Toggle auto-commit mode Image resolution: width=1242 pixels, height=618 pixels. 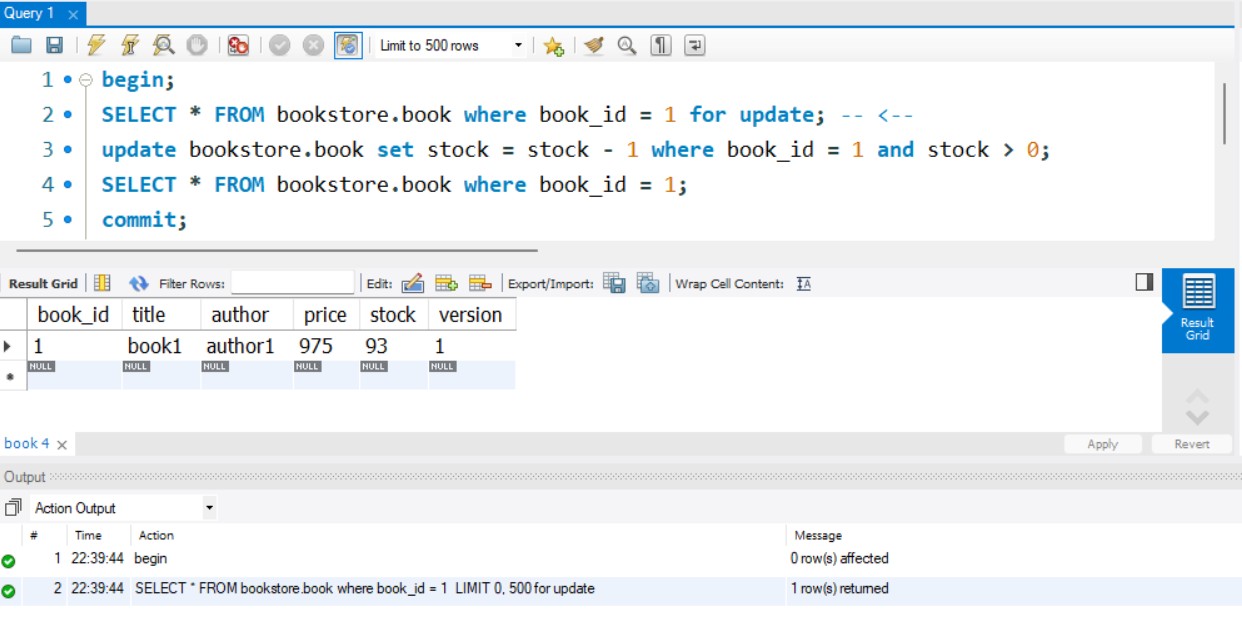(348, 45)
